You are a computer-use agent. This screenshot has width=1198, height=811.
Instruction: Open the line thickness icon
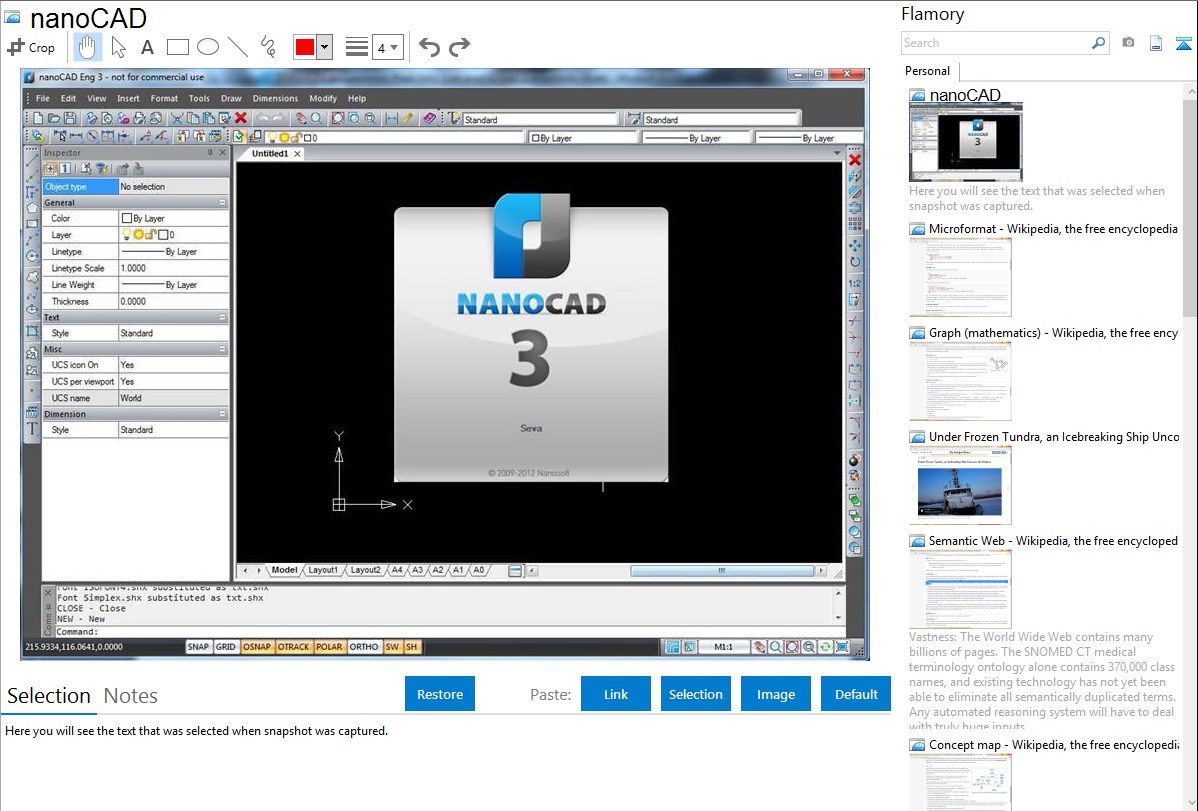click(x=356, y=47)
